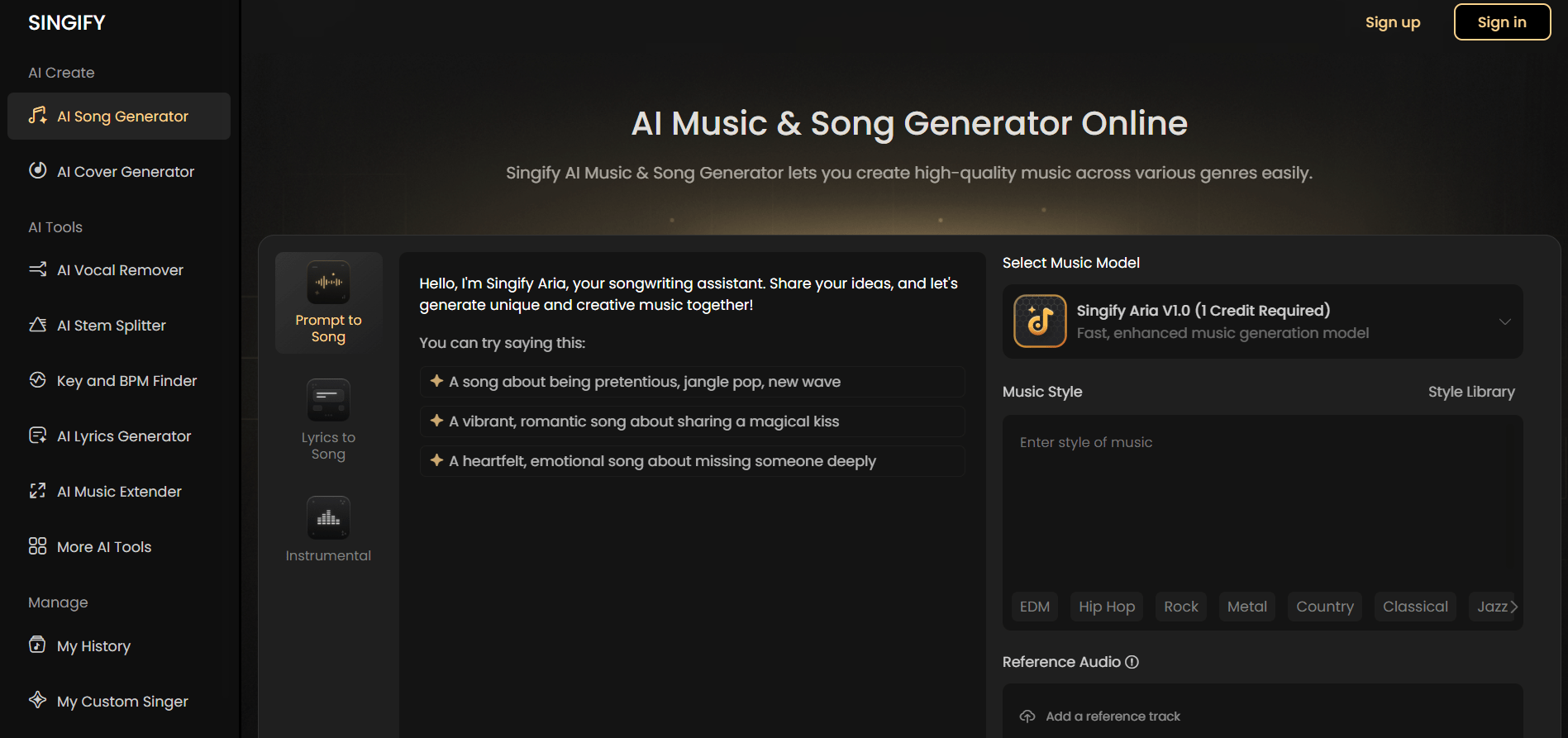Click the More AI Tools grid icon
Image resolution: width=1568 pixels, height=738 pixels.
point(37,546)
